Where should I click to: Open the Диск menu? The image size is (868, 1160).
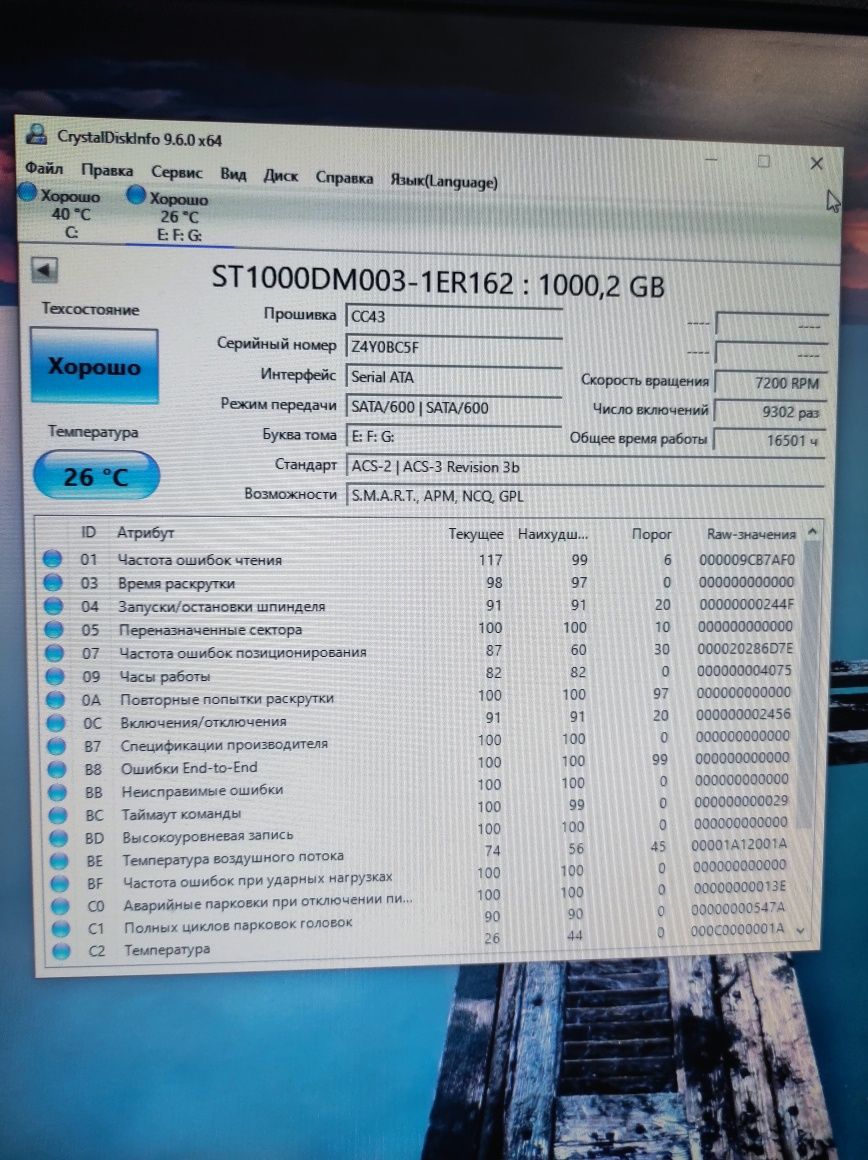click(280, 176)
